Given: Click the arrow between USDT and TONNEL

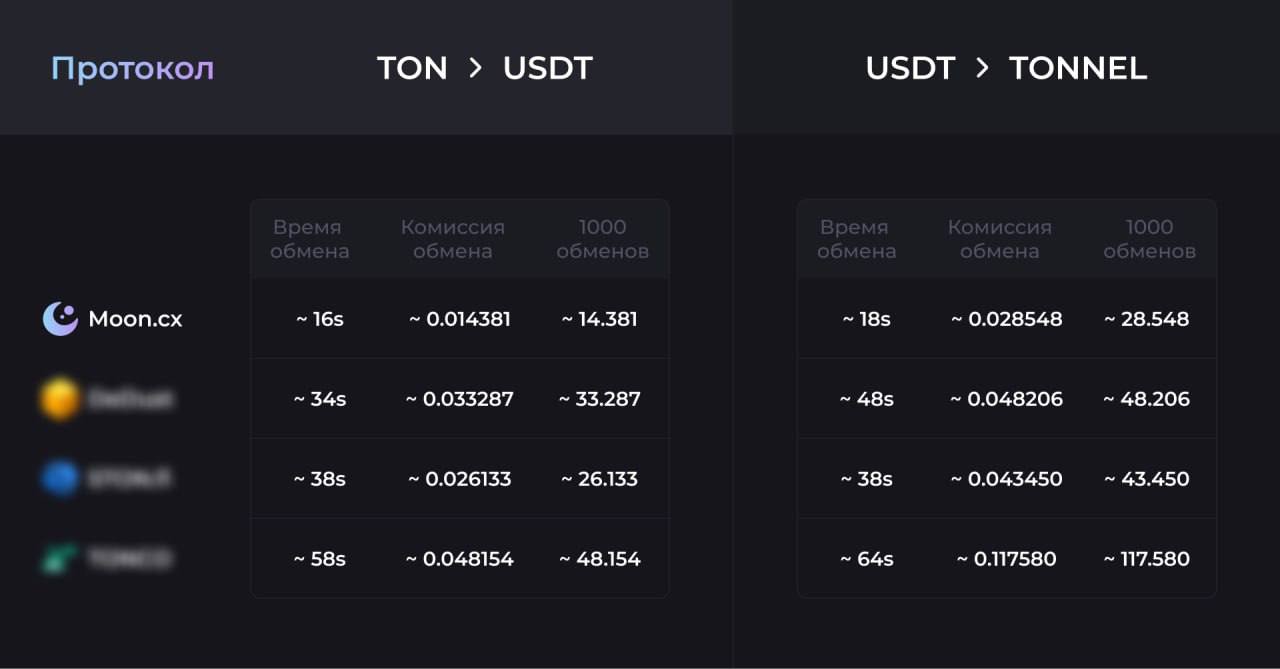Looking at the screenshot, I should (x=982, y=68).
